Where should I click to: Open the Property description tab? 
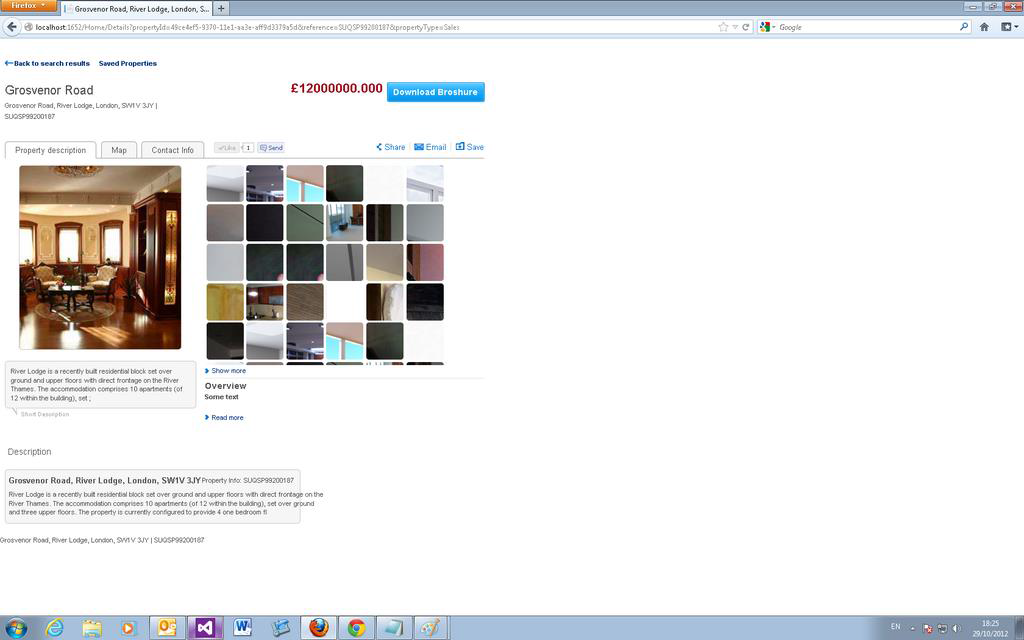click(50, 150)
